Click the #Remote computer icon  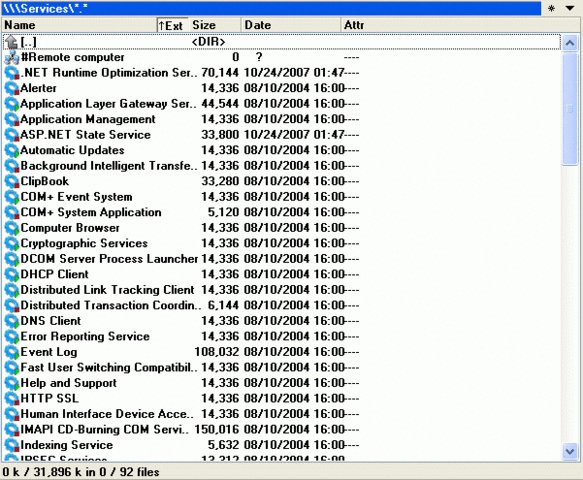[x=12, y=57]
